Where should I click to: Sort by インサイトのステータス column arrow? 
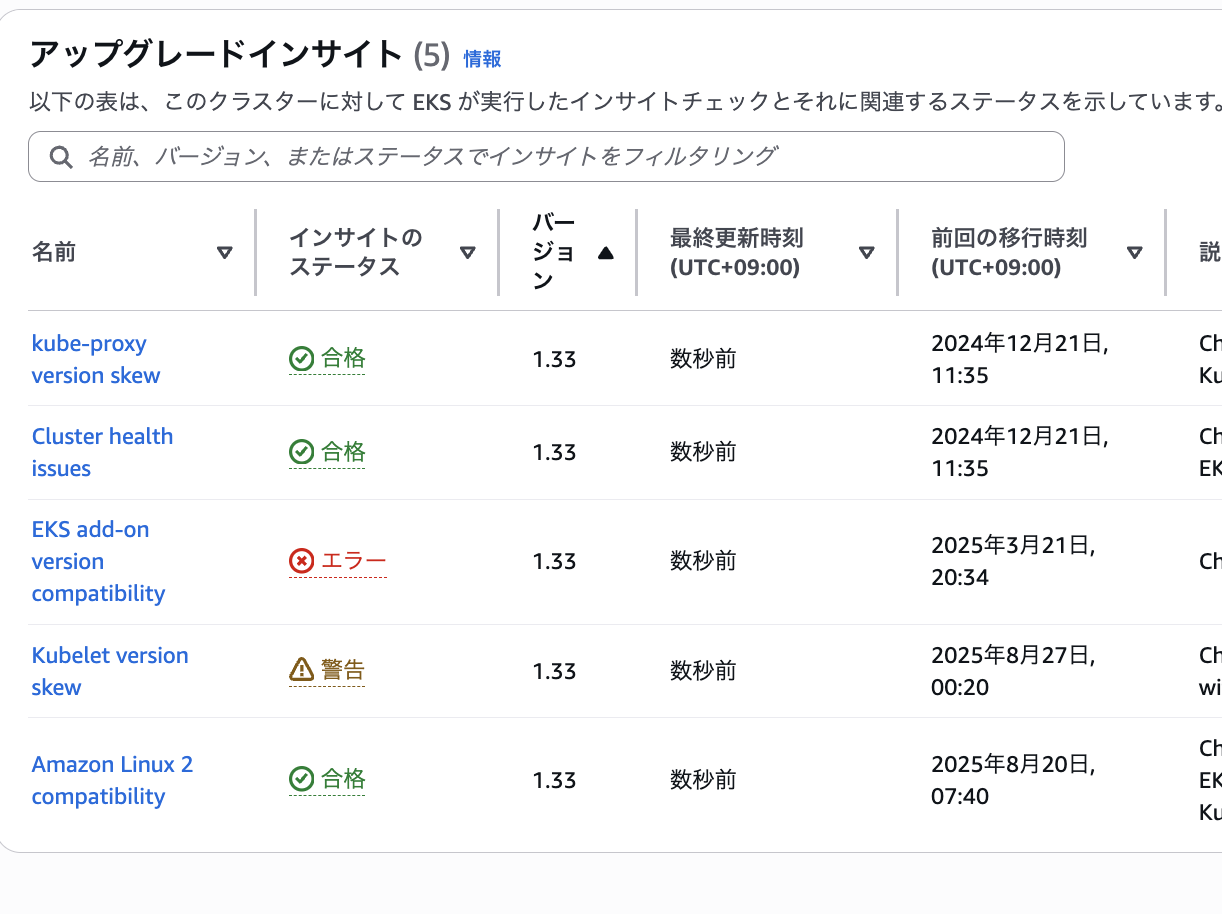[x=467, y=253]
